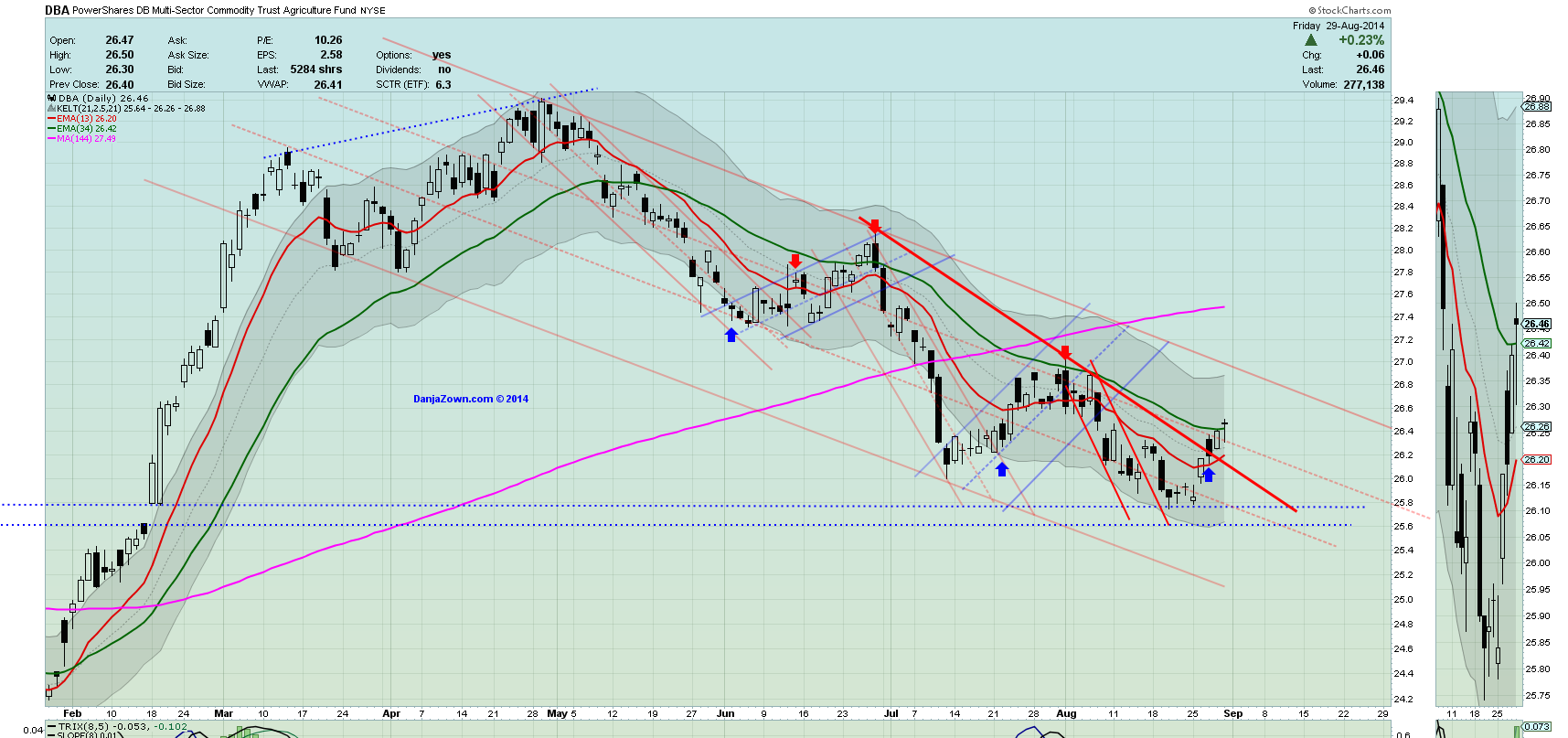1568x738 pixels.
Task: Click the SCTR (ETF) 6.3 value
Action: 443,84
